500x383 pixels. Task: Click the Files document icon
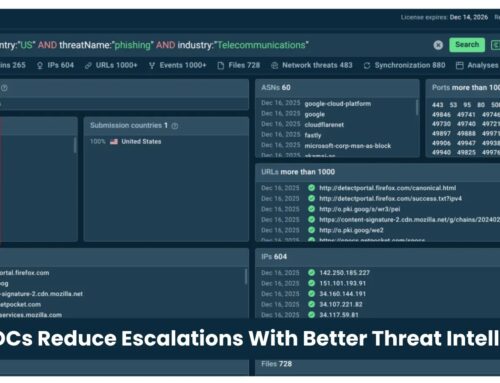[221, 66]
